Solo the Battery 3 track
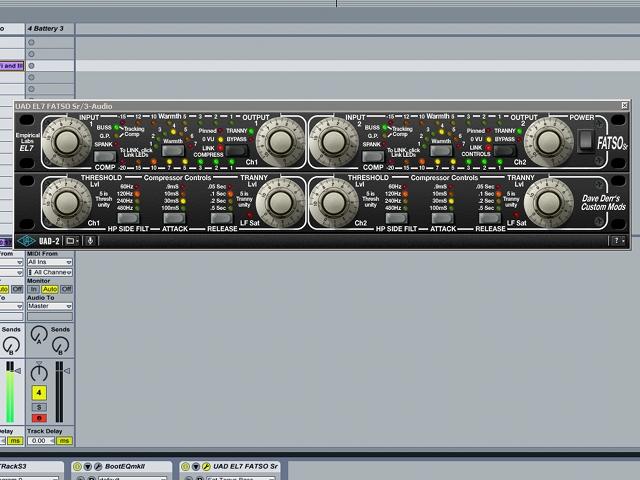Image resolution: width=640 pixels, height=480 pixels. click(x=39, y=407)
